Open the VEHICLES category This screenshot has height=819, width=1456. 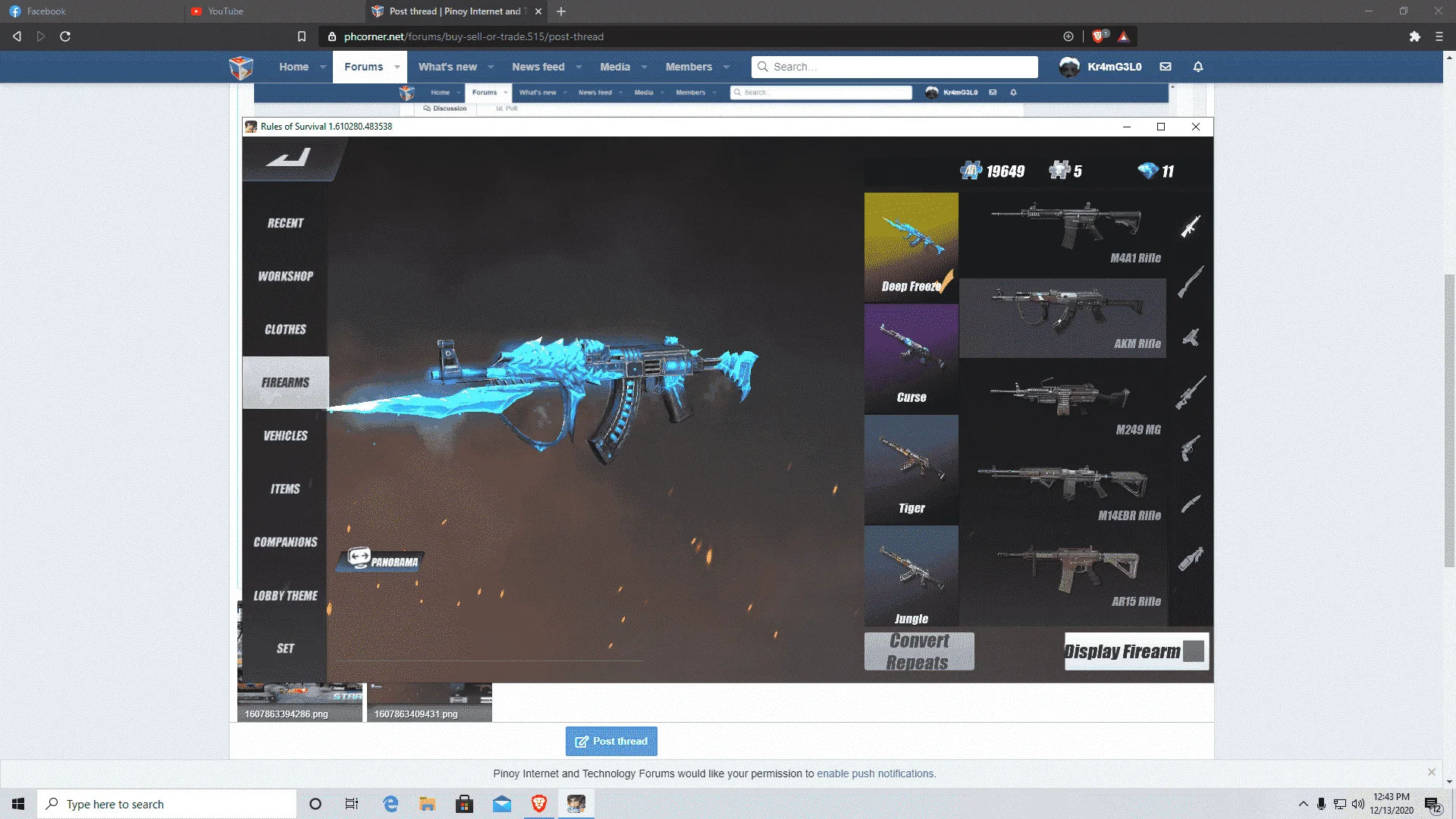click(x=285, y=435)
